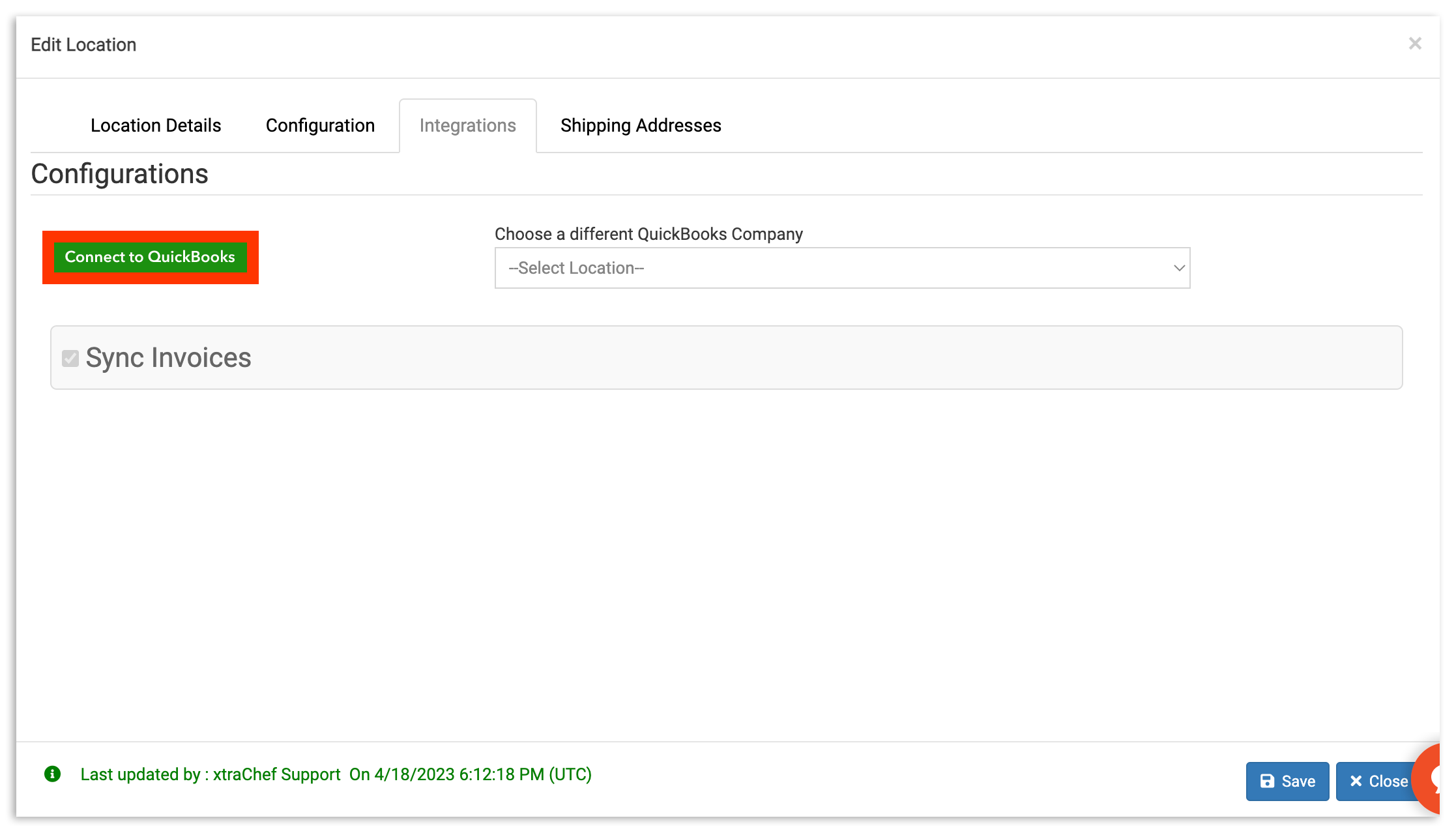Select the Integrations tab
The image size is (1456, 833).
point(467,125)
